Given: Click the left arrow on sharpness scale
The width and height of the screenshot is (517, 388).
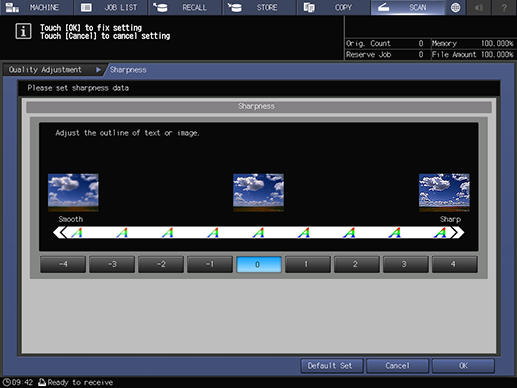Looking at the screenshot, I should coord(60,232).
